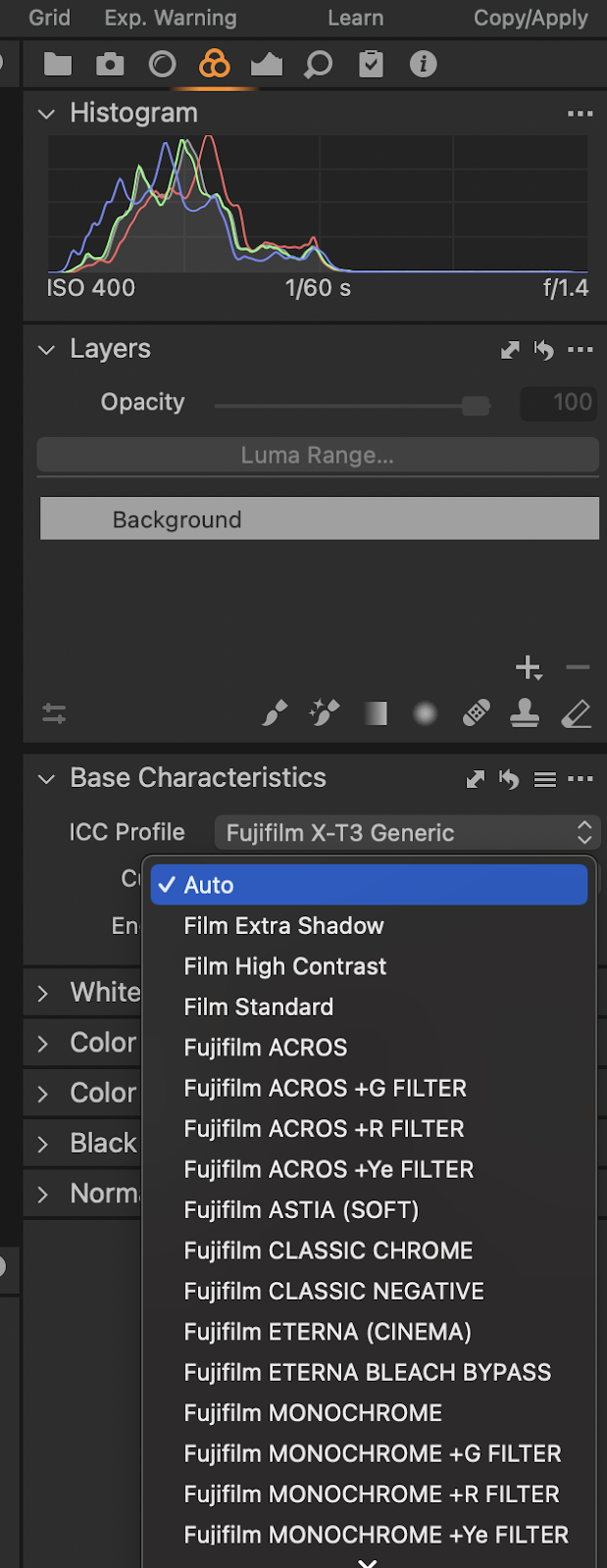Open the Library tool tab folder icon
Viewport: 607px width, 1568px height.
point(58,65)
